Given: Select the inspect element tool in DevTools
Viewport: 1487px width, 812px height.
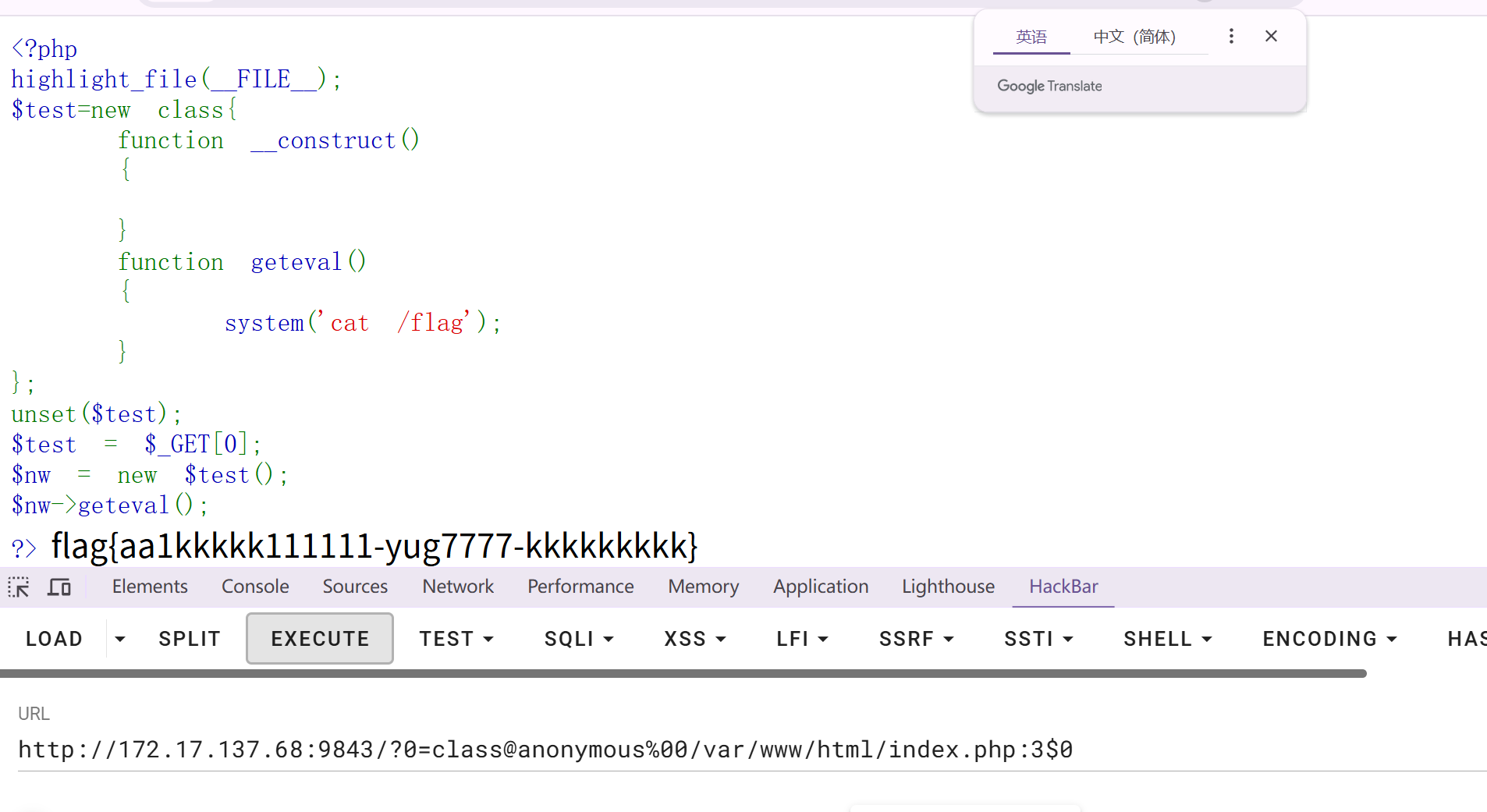Looking at the screenshot, I should [17, 586].
